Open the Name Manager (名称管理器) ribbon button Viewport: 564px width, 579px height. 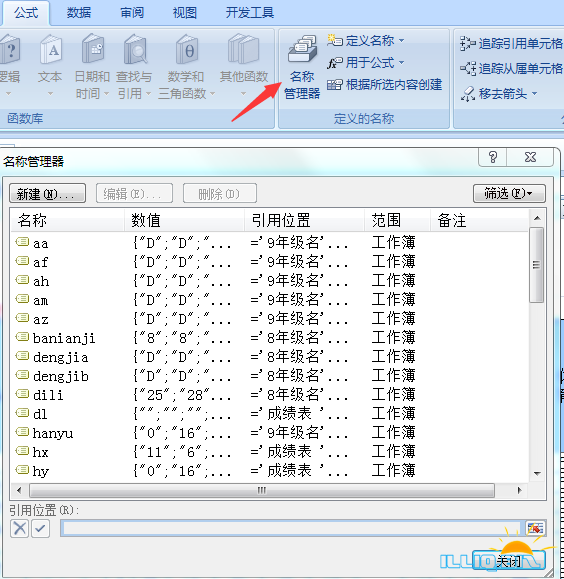click(x=302, y=68)
